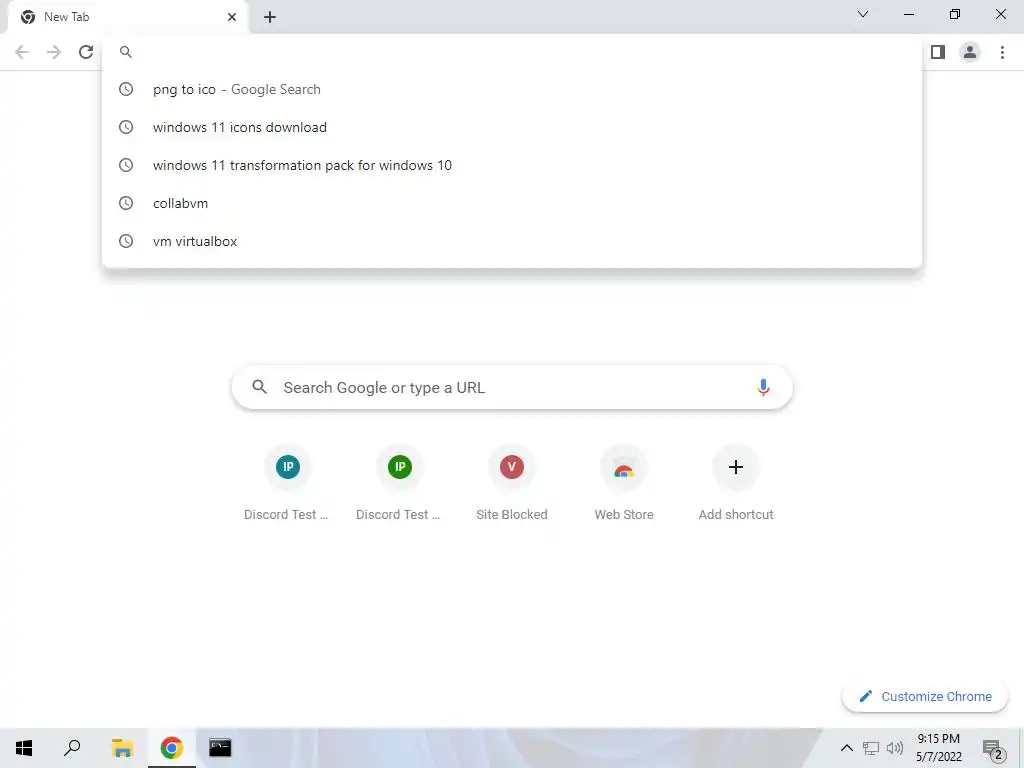The width and height of the screenshot is (1024, 768).
Task: Click the clock icon beside 'windows 11 icons download'
Action: pyautogui.click(x=126, y=127)
